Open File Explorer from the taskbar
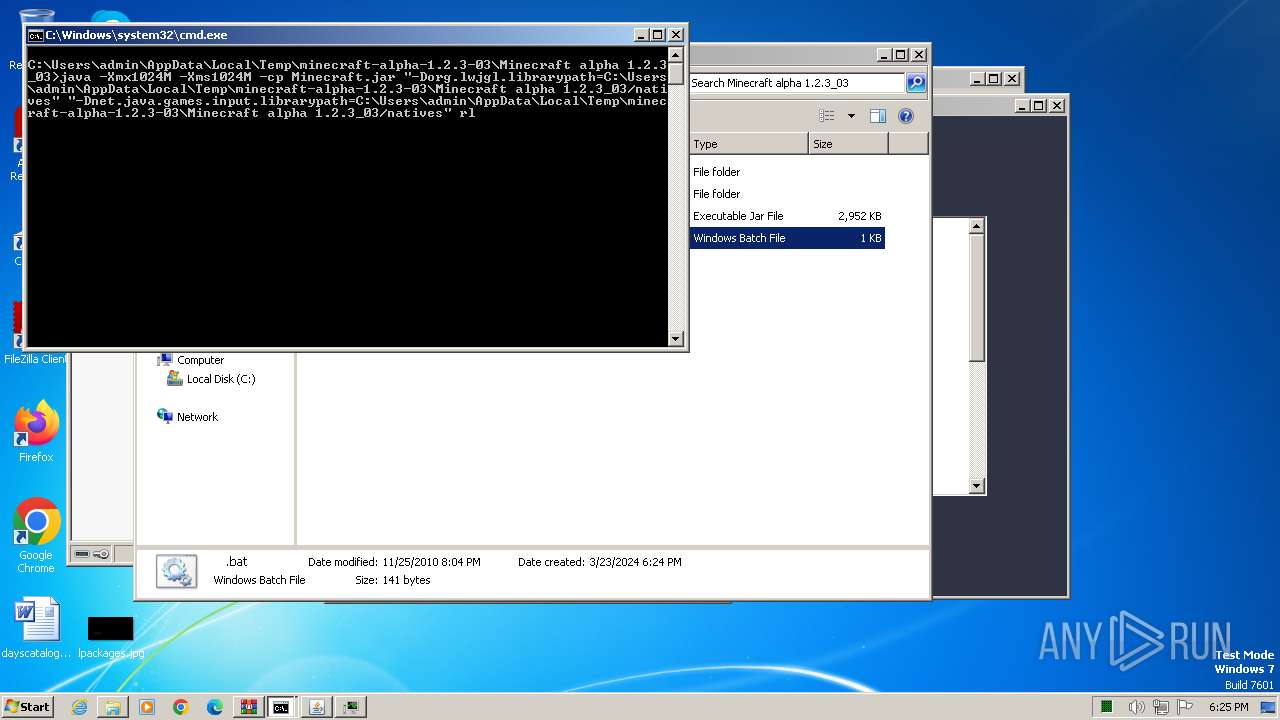This screenshot has width=1280, height=720. point(113,707)
